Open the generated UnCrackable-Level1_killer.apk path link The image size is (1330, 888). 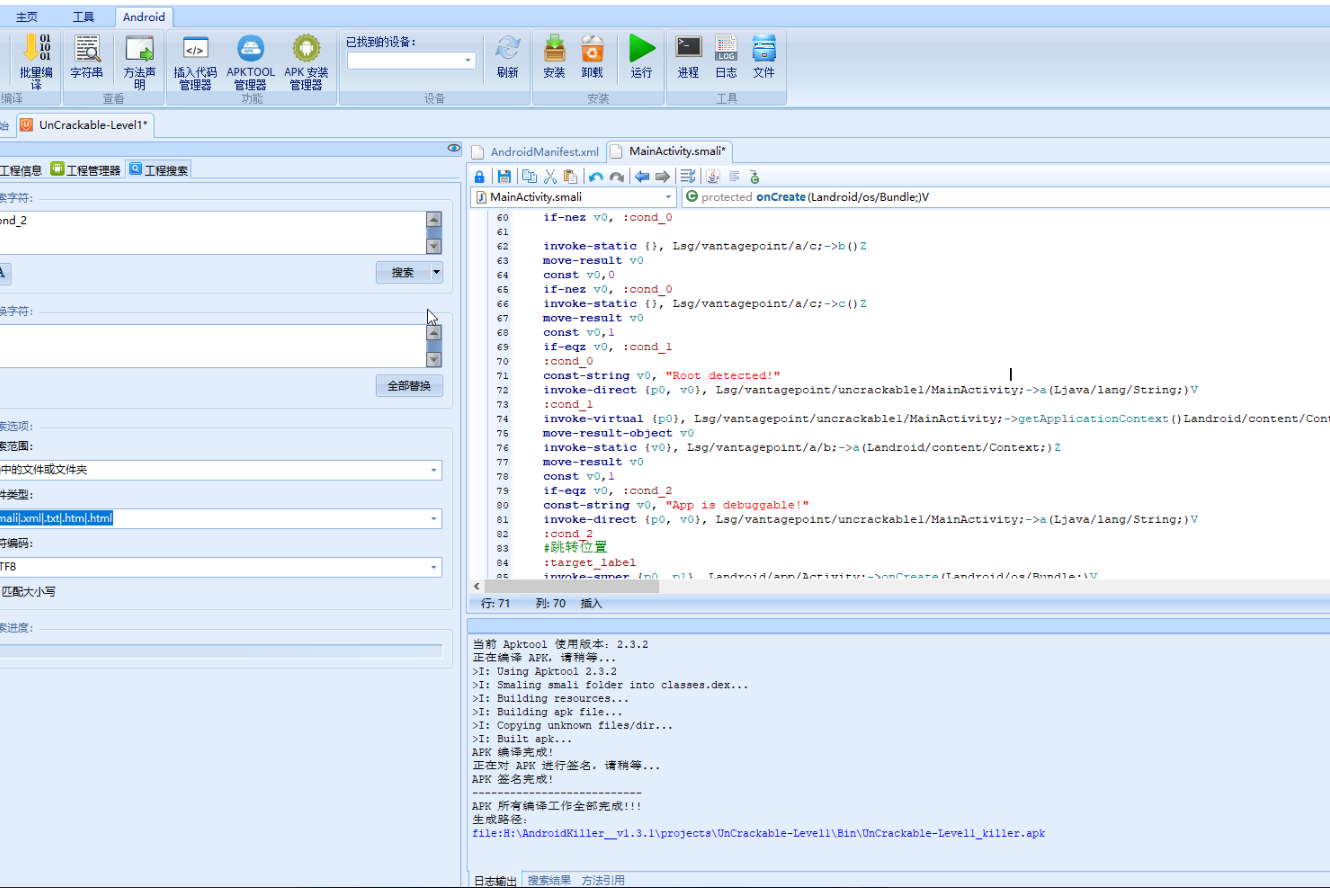point(758,833)
